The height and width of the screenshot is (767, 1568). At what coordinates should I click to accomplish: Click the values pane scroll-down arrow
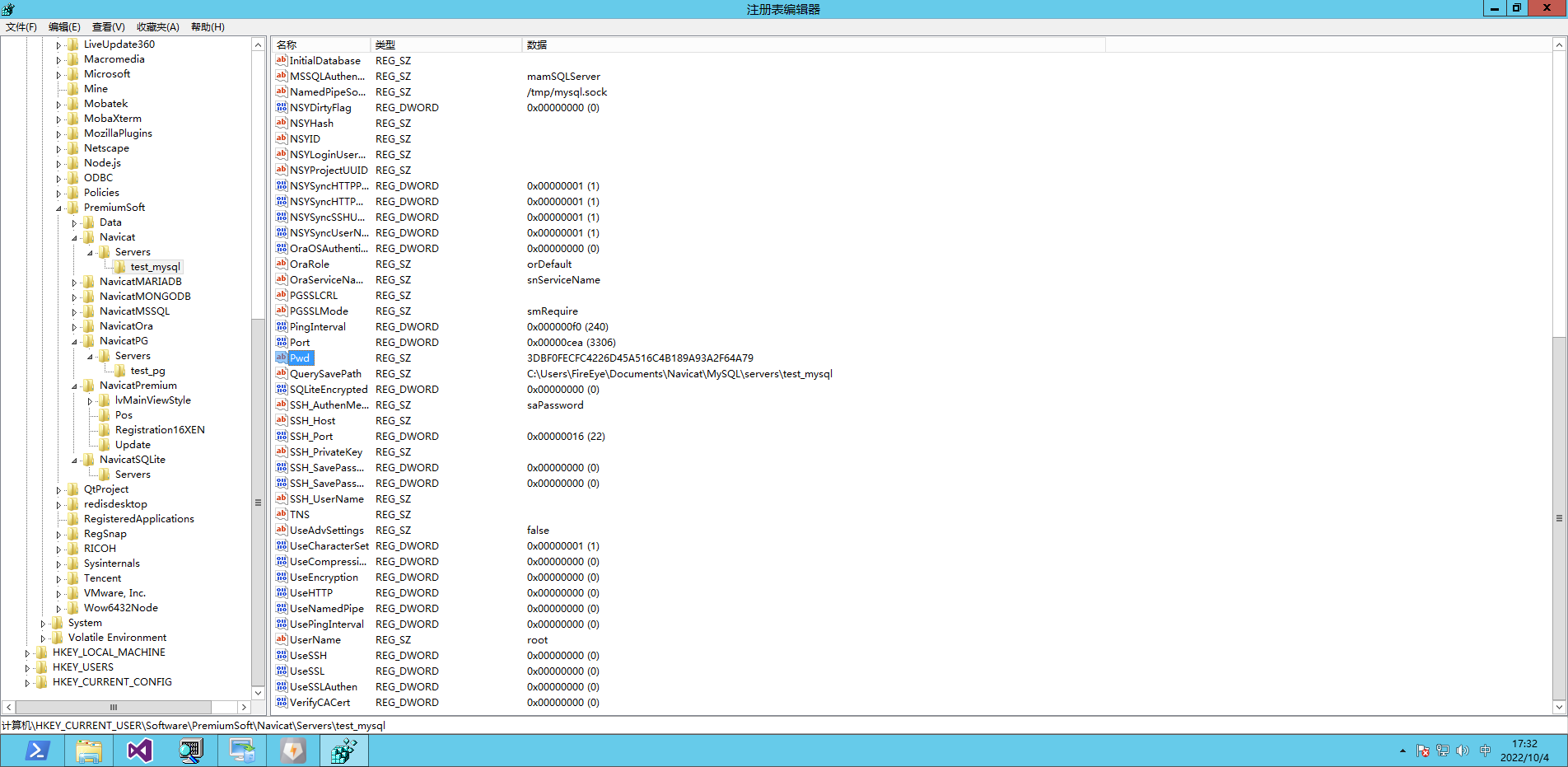tap(1559, 707)
